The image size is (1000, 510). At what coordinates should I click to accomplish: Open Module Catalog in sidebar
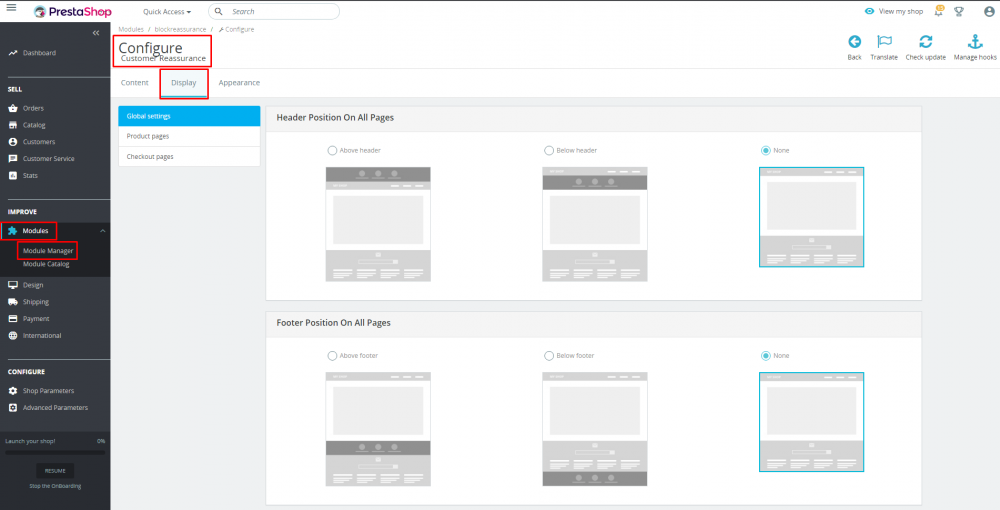click(x=46, y=264)
